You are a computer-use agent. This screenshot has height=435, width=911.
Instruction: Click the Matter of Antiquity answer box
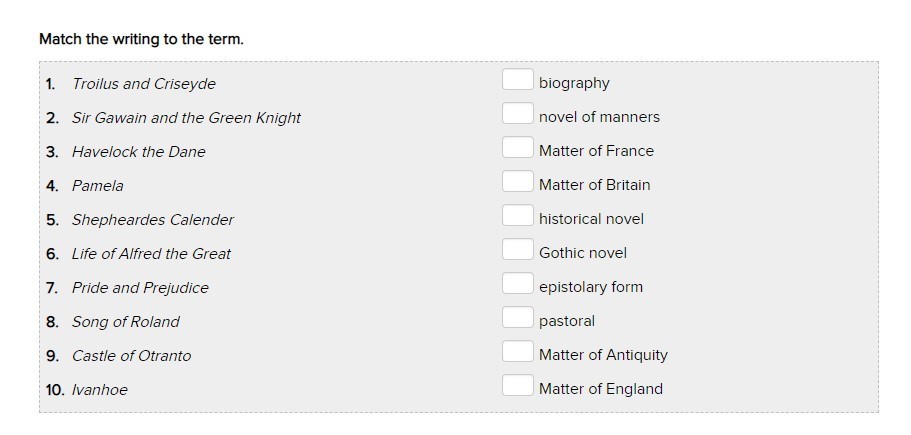pos(517,352)
